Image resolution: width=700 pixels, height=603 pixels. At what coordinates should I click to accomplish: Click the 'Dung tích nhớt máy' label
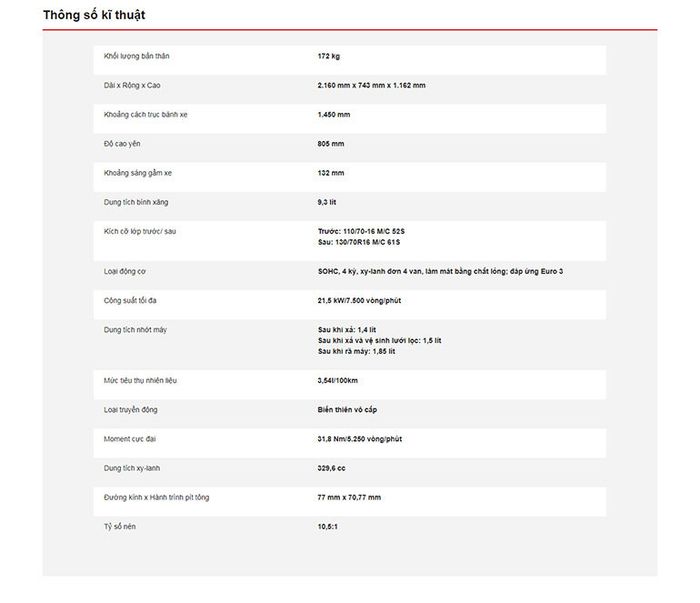[x=136, y=329]
